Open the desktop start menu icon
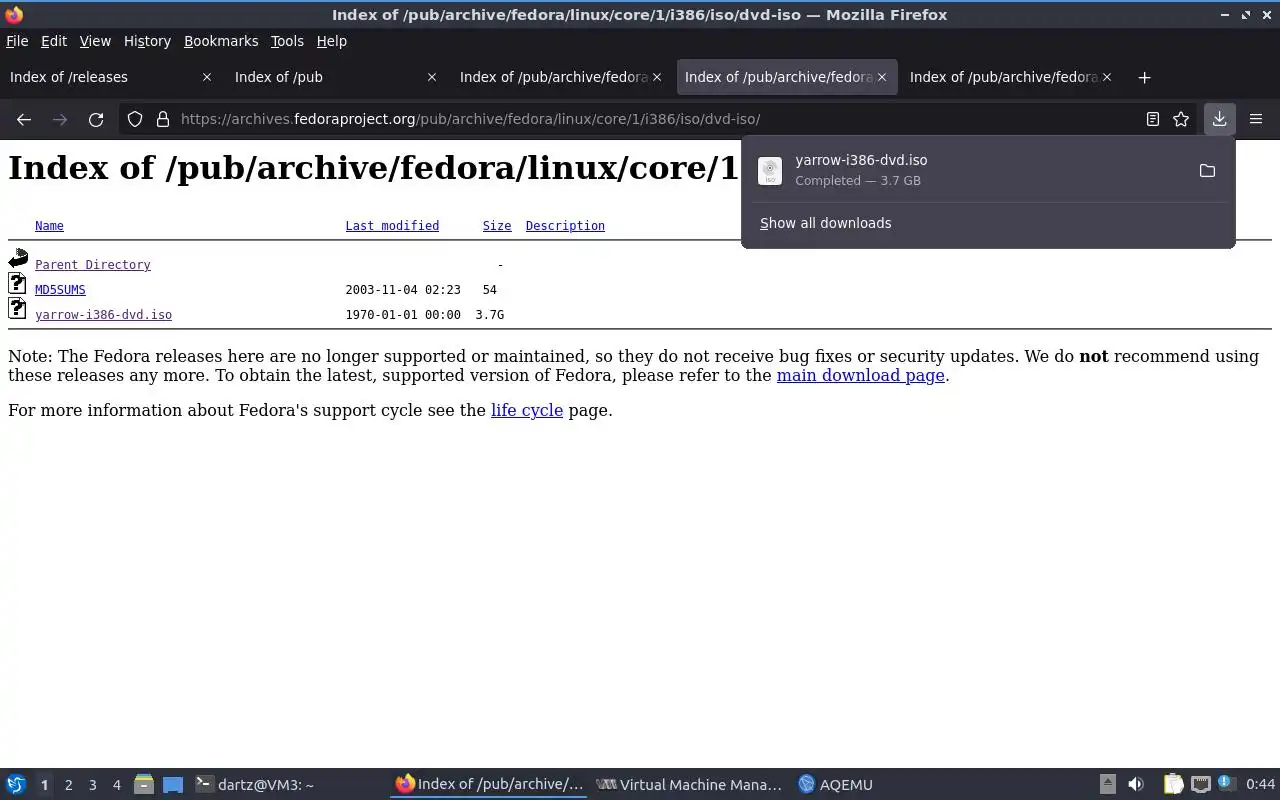This screenshot has height=800, width=1280. [x=16, y=785]
